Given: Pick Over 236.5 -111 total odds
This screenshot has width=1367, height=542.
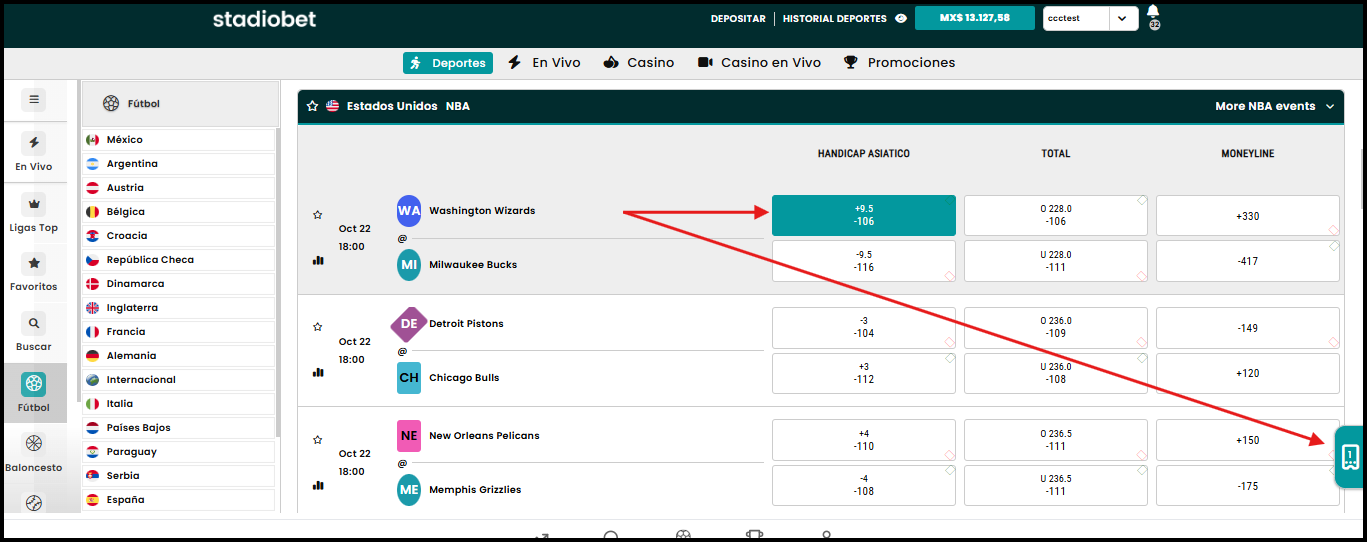Looking at the screenshot, I should coord(1055,440).
